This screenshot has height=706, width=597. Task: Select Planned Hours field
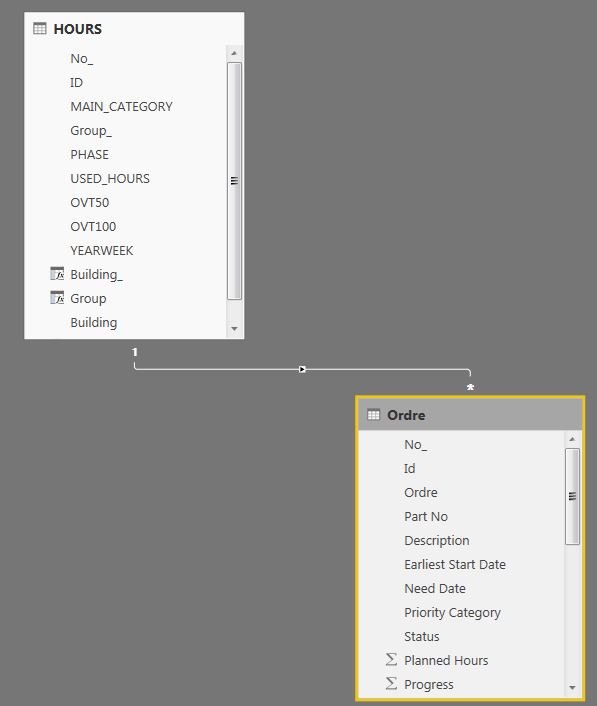(446, 660)
